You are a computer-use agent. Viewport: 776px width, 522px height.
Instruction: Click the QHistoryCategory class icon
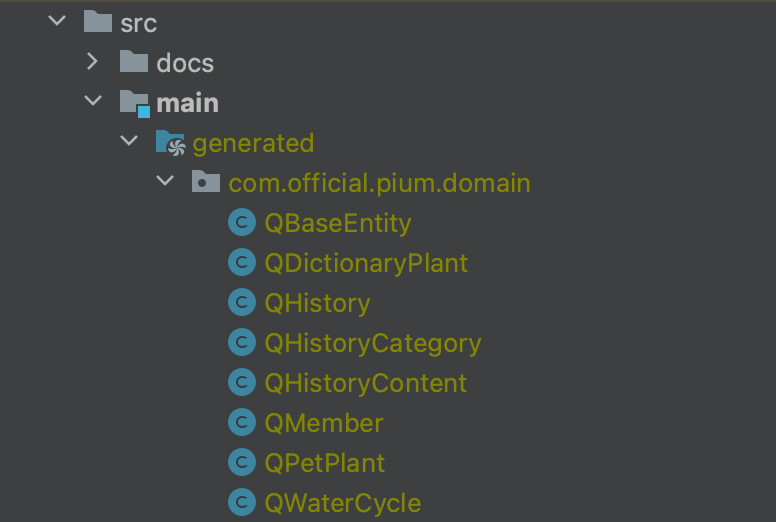pos(241,343)
